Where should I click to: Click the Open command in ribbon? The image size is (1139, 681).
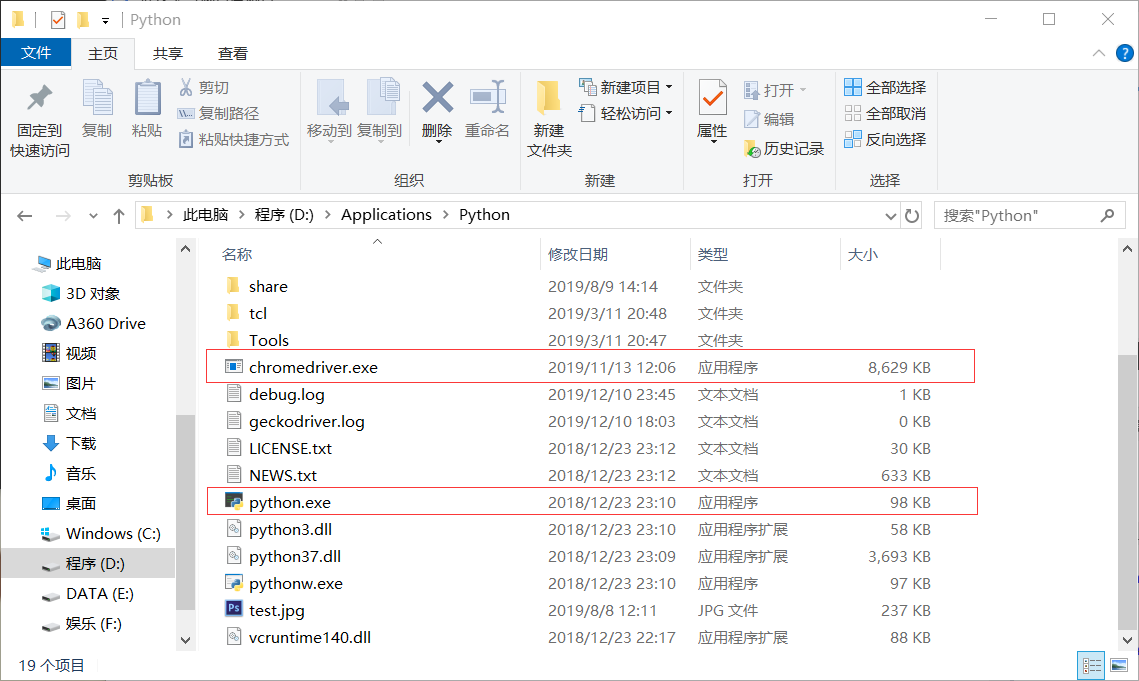pyautogui.click(x=775, y=90)
